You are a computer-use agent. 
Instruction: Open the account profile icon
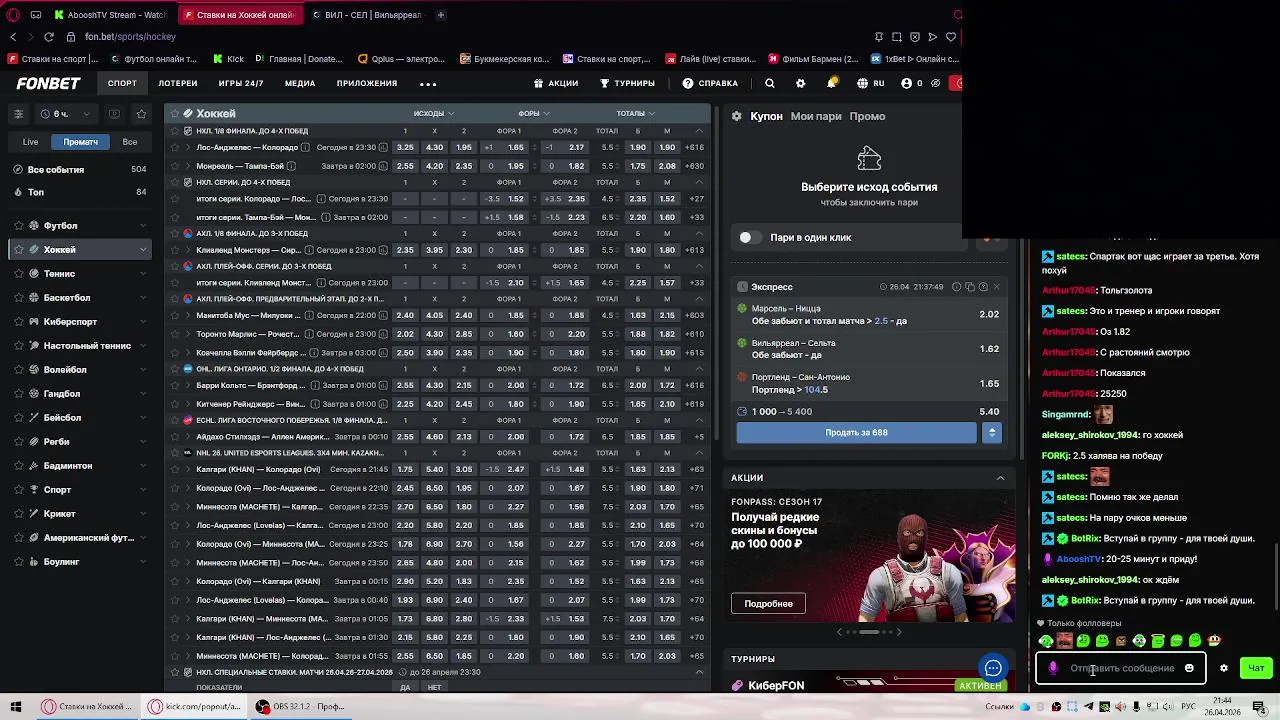[906, 83]
